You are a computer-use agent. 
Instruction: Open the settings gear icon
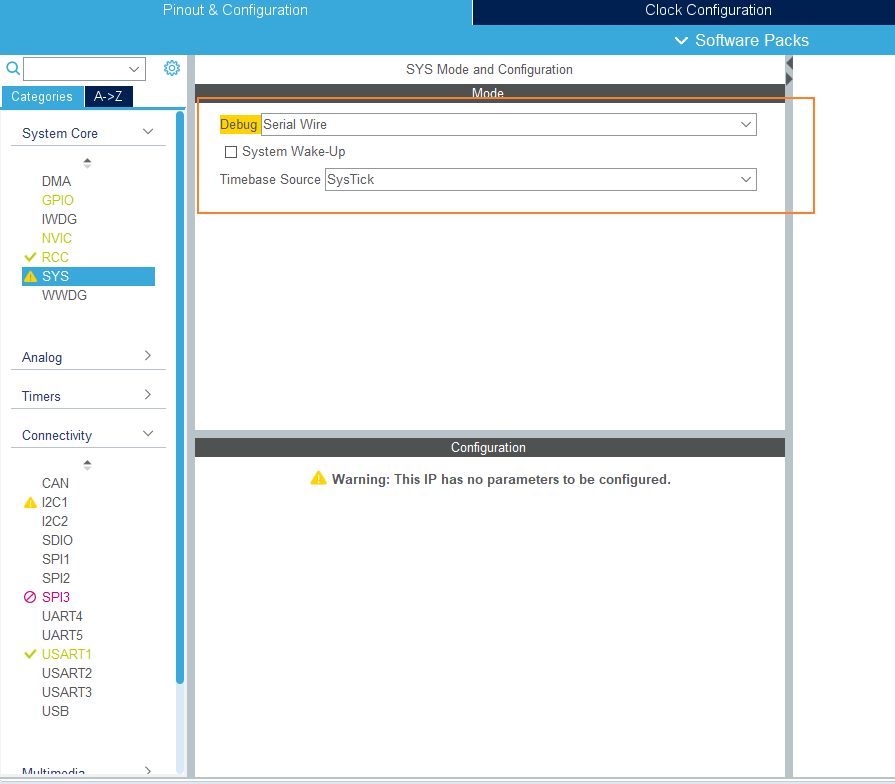coord(172,68)
